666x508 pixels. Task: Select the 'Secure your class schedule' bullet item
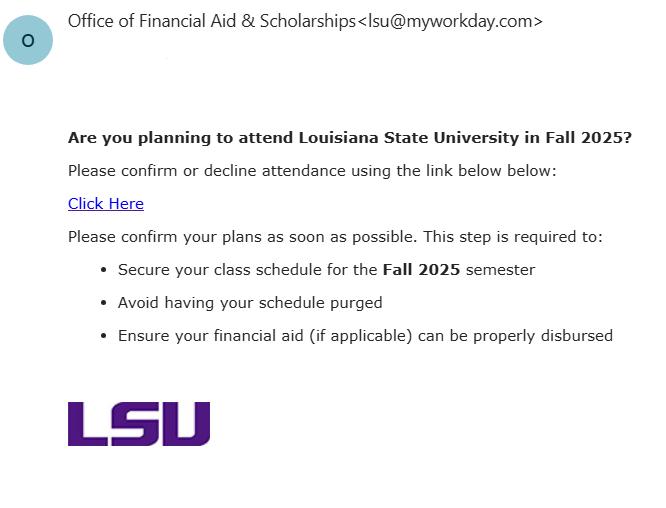click(x=326, y=270)
